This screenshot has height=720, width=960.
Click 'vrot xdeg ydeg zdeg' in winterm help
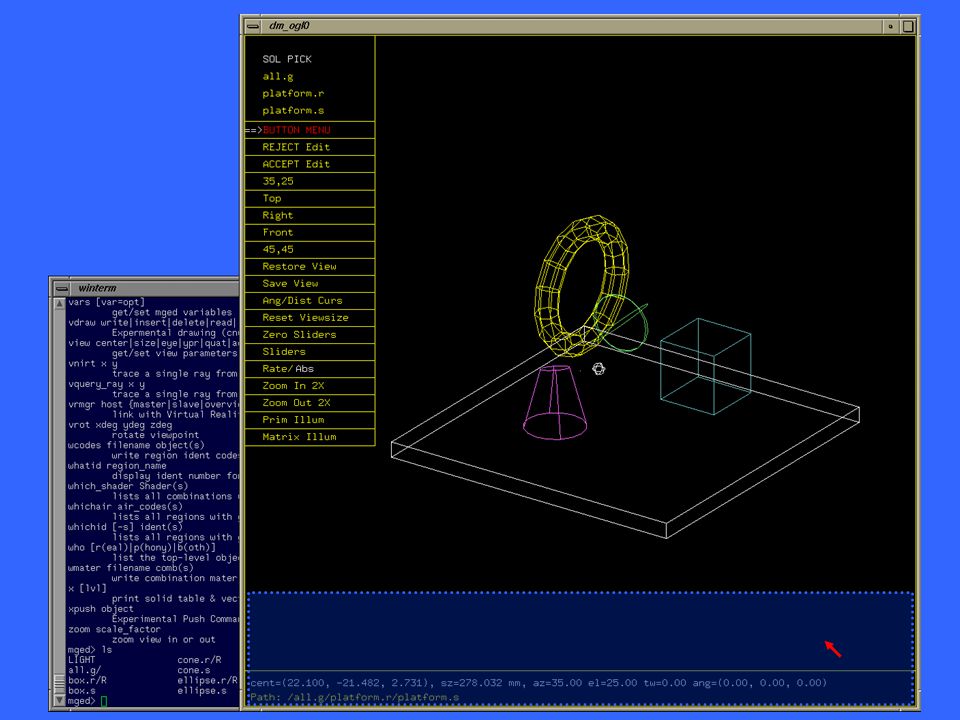120,425
